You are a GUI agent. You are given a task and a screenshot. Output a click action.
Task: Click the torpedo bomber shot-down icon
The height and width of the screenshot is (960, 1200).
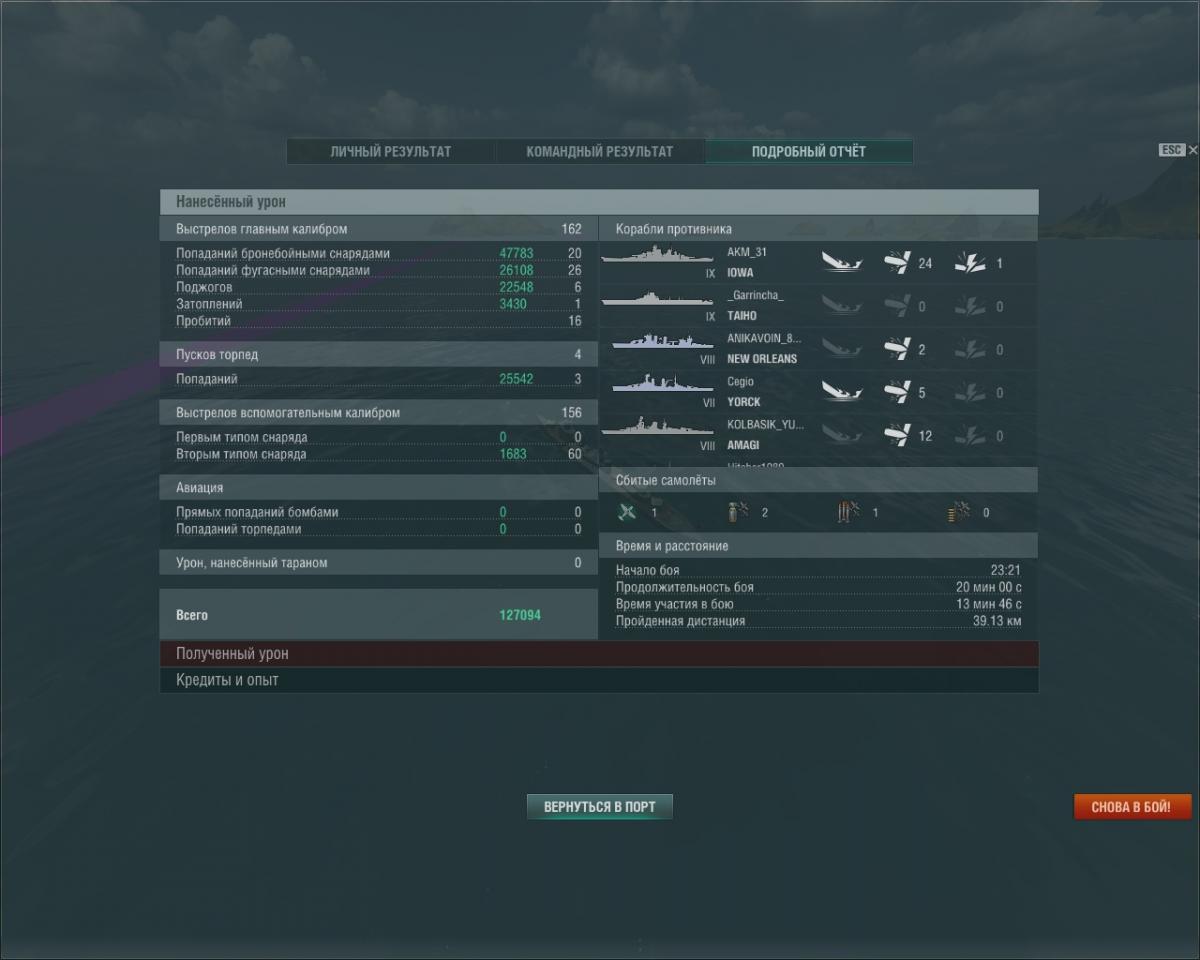848,513
